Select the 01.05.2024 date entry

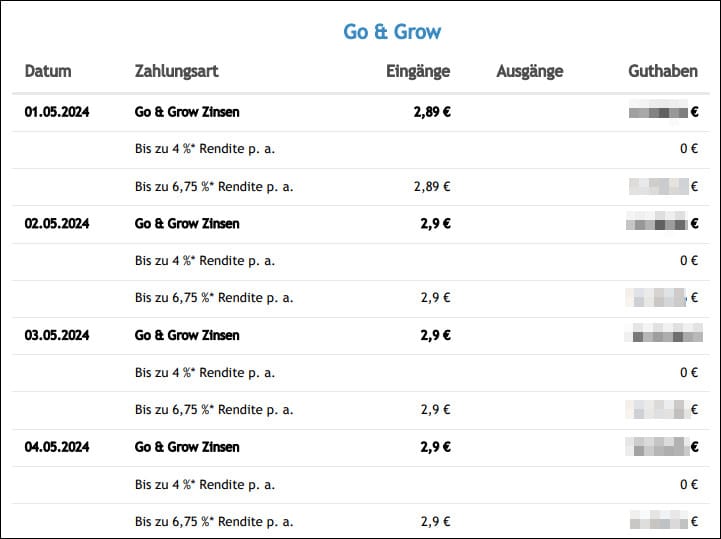tap(57, 112)
